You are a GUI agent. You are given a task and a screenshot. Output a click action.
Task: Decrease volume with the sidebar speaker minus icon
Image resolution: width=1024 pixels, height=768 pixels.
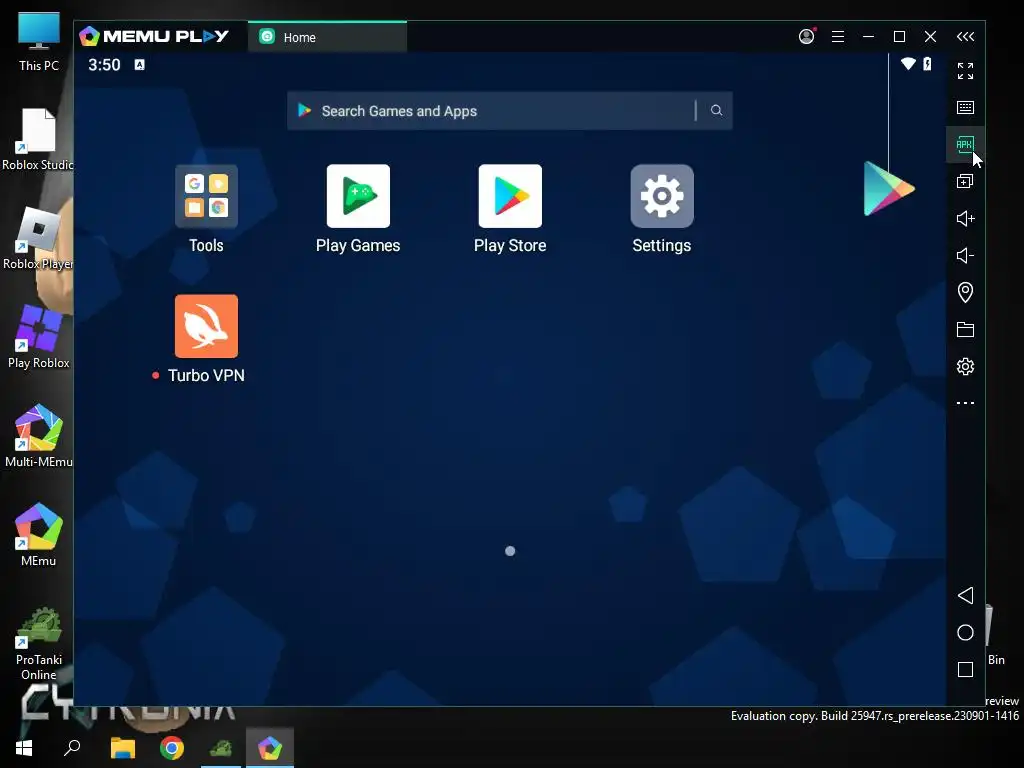[x=965, y=255]
